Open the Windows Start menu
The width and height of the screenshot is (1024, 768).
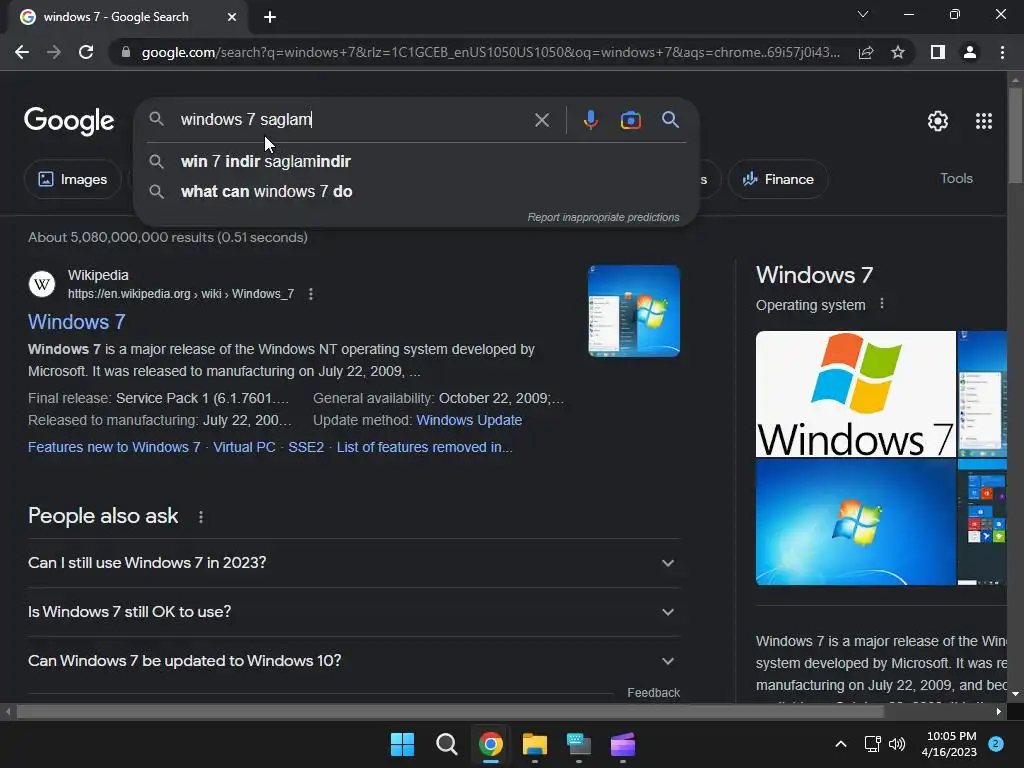402,744
